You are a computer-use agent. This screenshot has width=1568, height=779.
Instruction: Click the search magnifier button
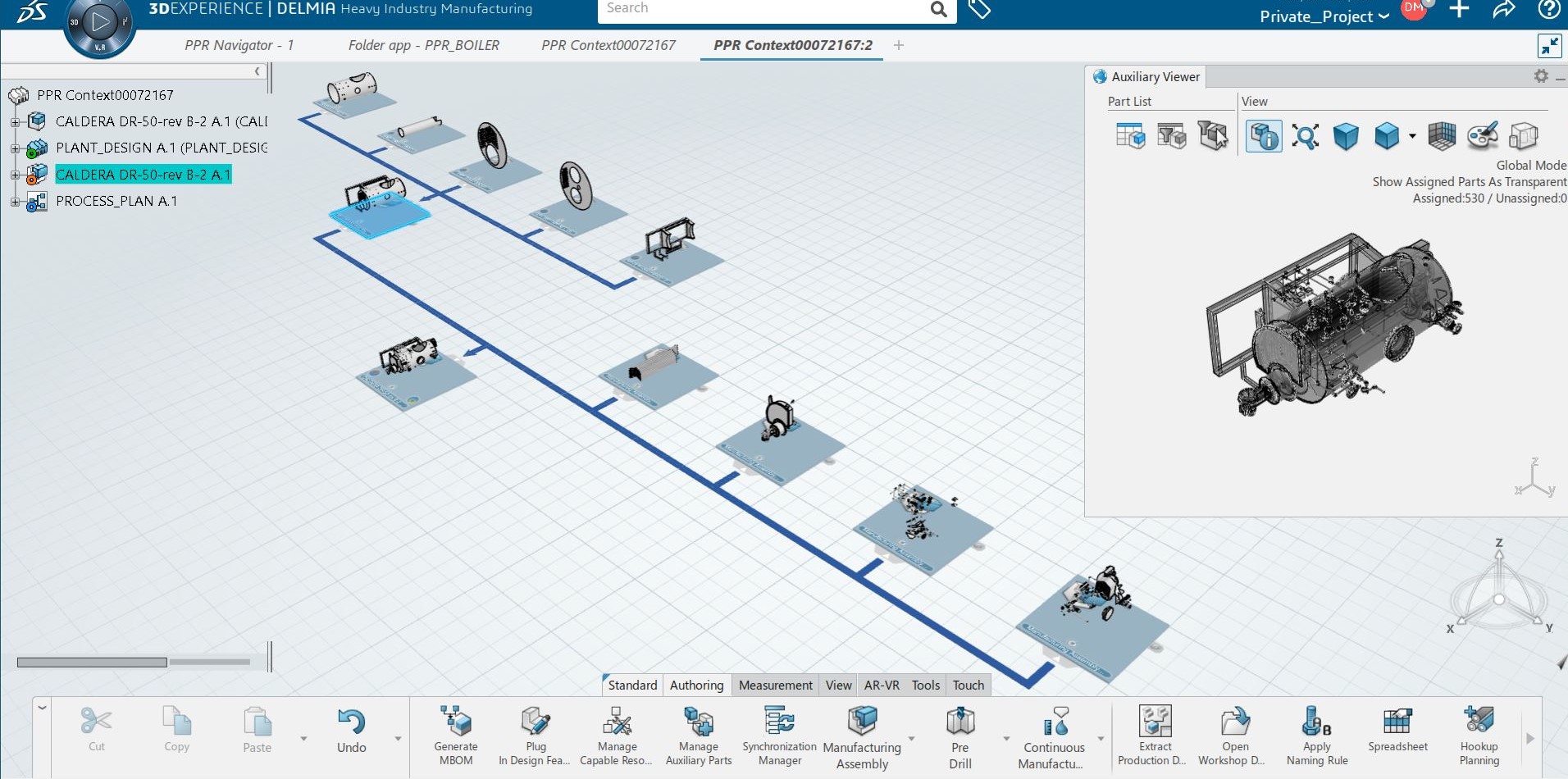point(939,9)
